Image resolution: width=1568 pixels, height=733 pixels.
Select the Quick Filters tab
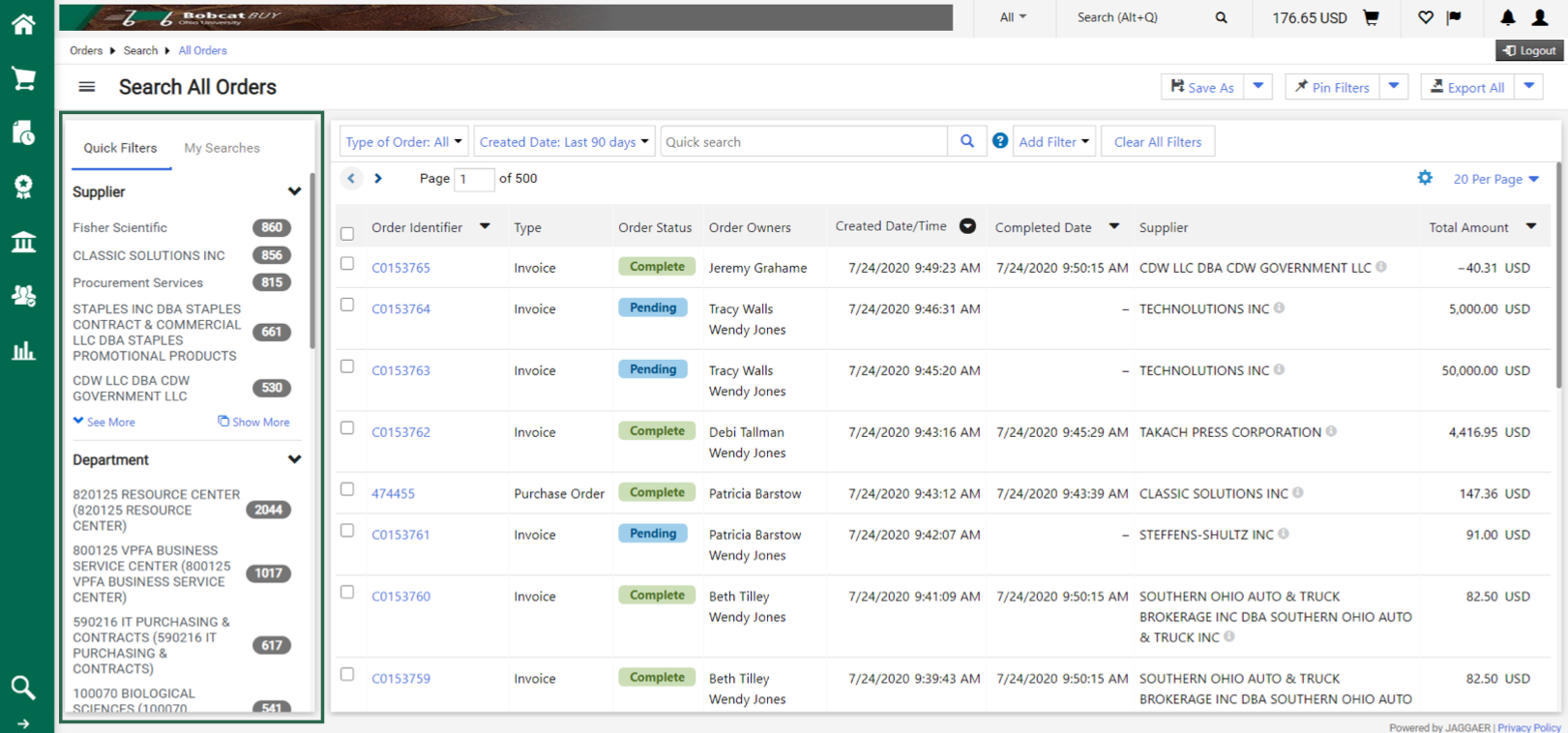[x=120, y=148]
